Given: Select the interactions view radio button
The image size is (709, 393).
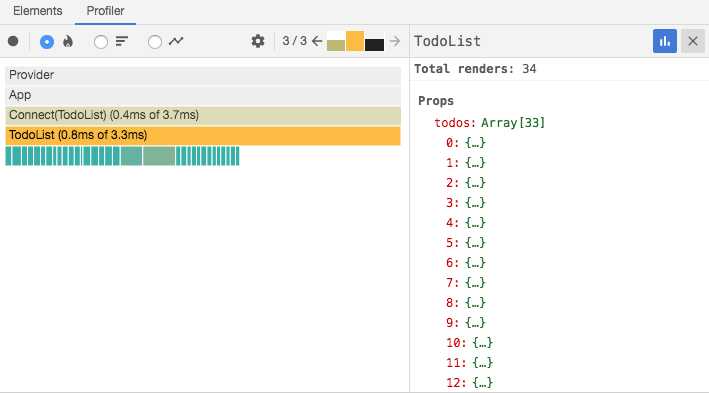Looking at the screenshot, I should 155,42.
